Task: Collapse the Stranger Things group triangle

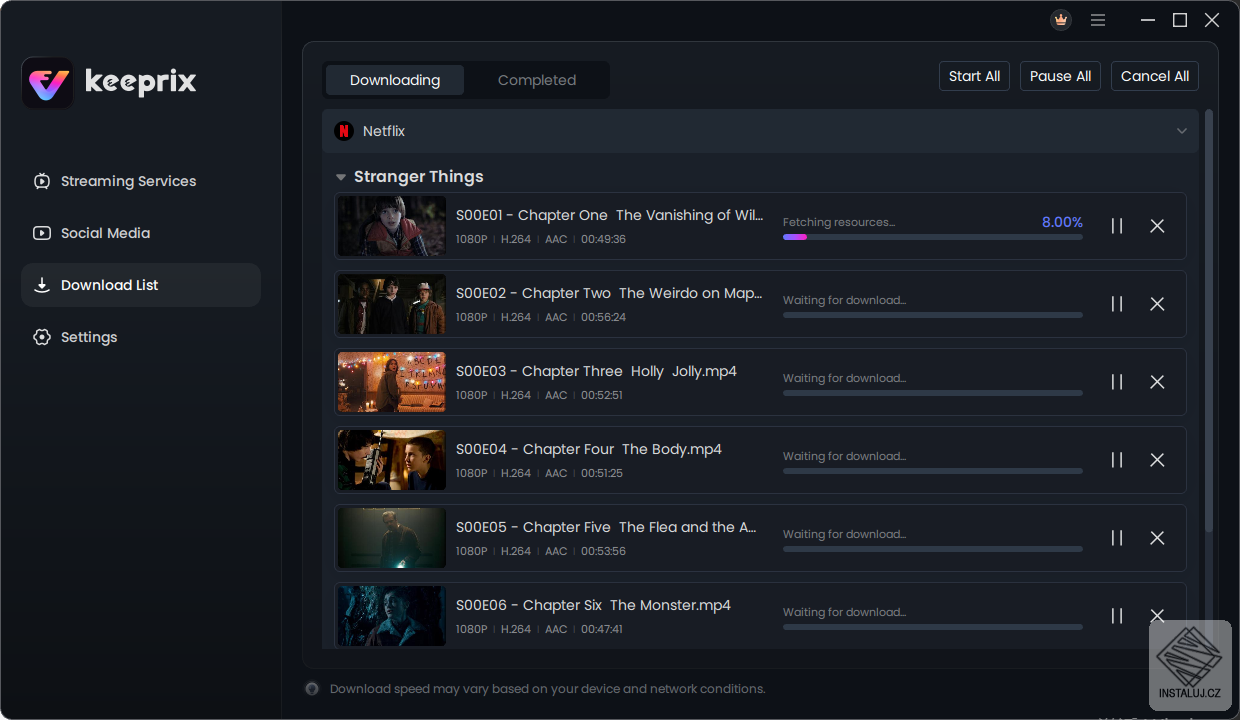Action: pos(341,177)
